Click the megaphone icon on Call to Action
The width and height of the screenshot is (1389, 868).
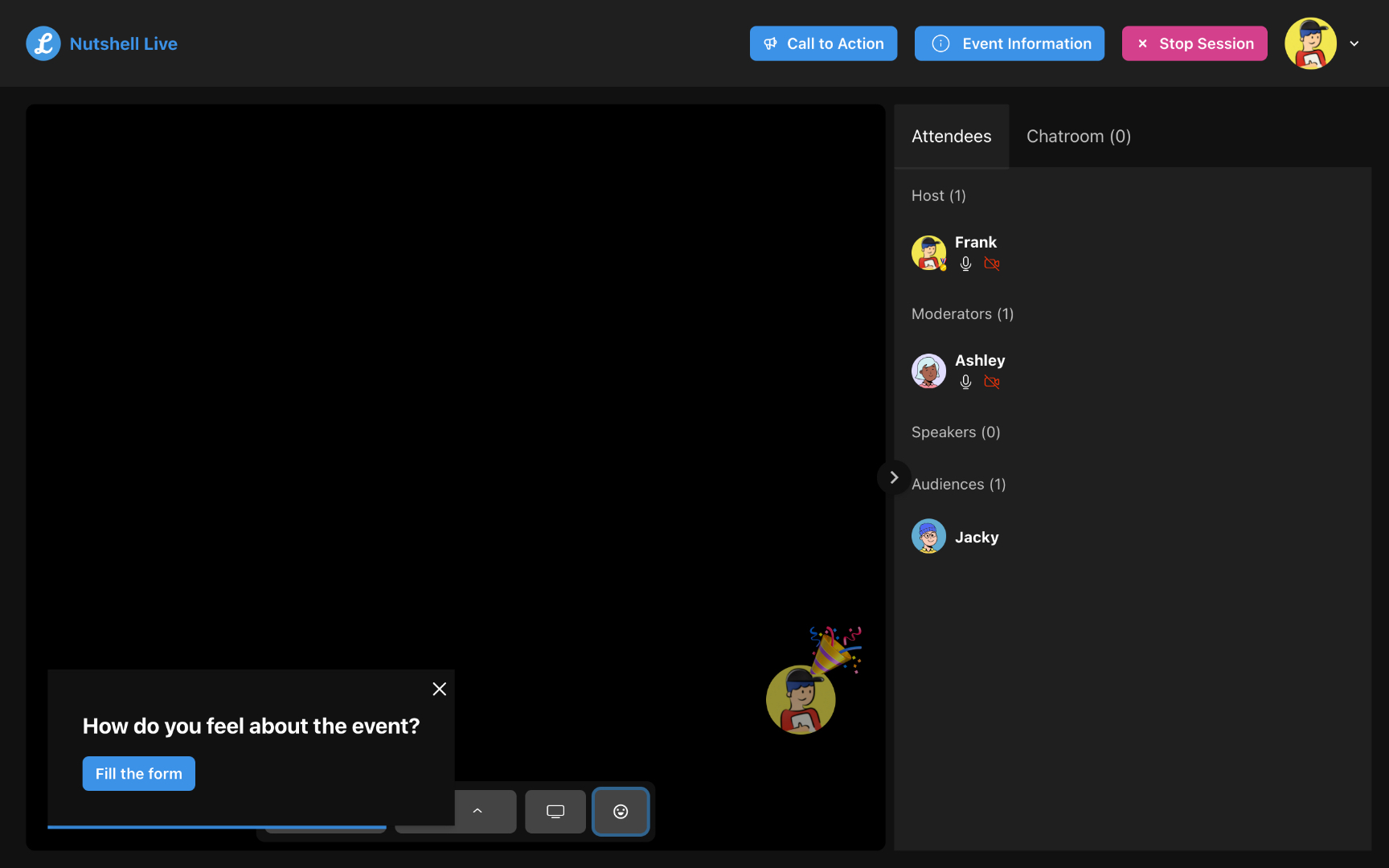[771, 43]
